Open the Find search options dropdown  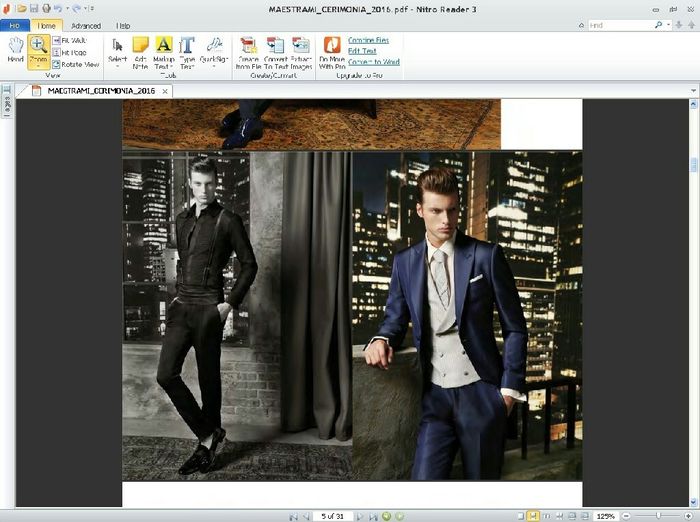(671, 24)
